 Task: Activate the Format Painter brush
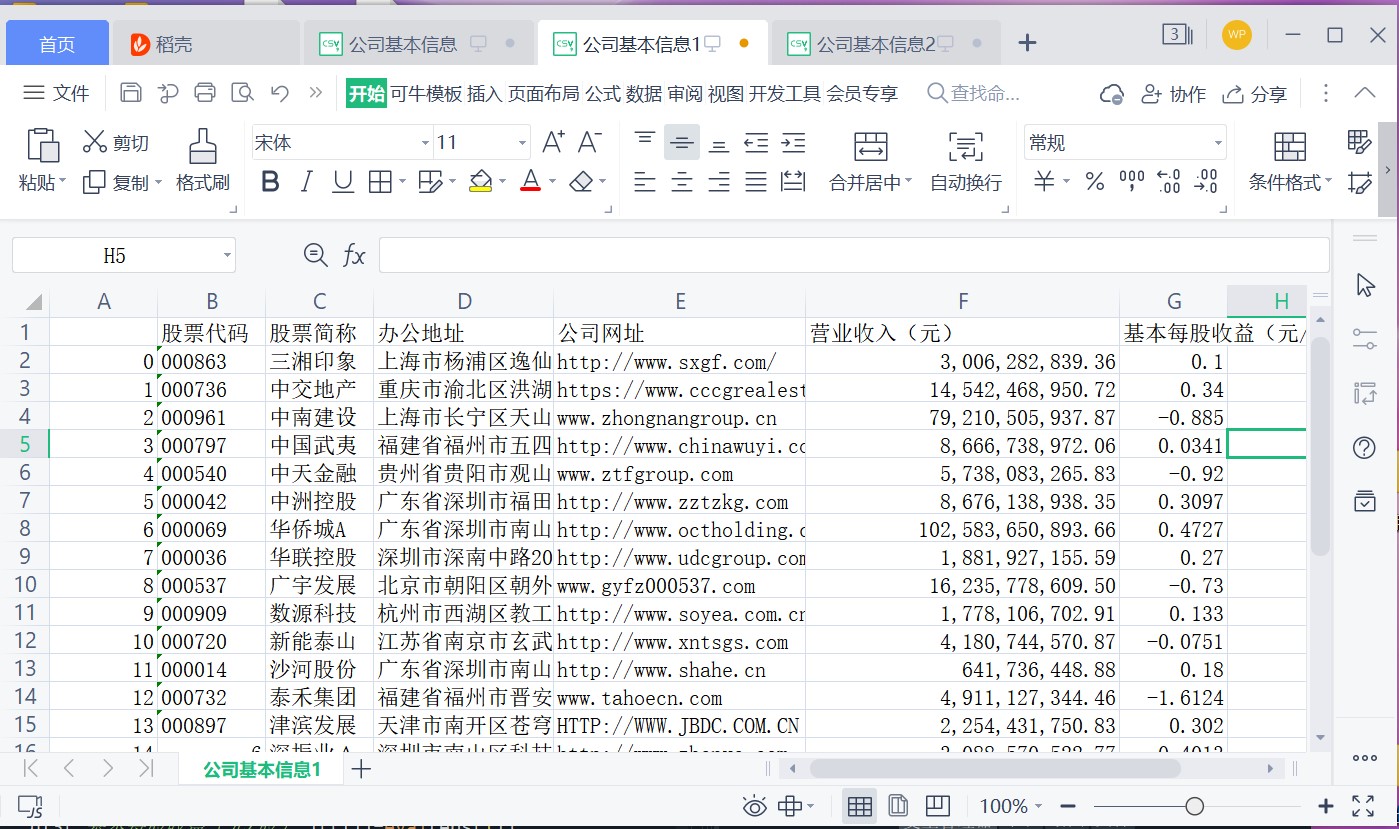(x=203, y=146)
